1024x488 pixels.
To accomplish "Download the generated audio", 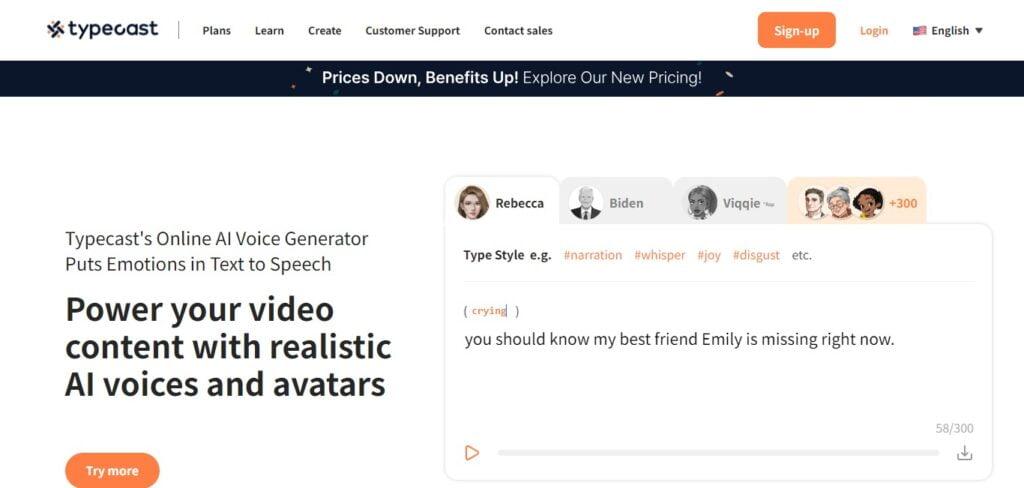I will pos(965,453).
